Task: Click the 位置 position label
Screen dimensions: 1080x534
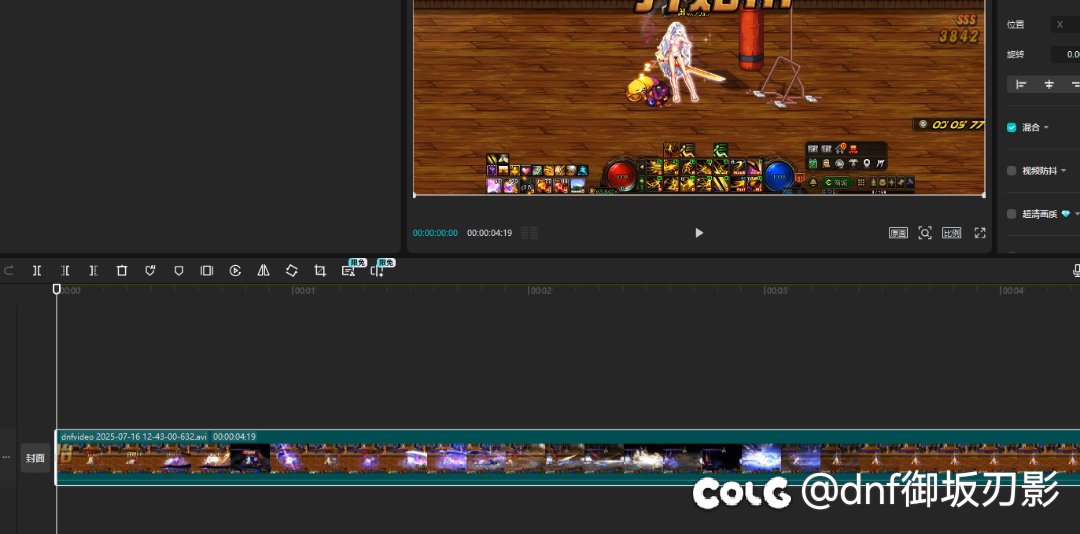Action: (1015, 25)
